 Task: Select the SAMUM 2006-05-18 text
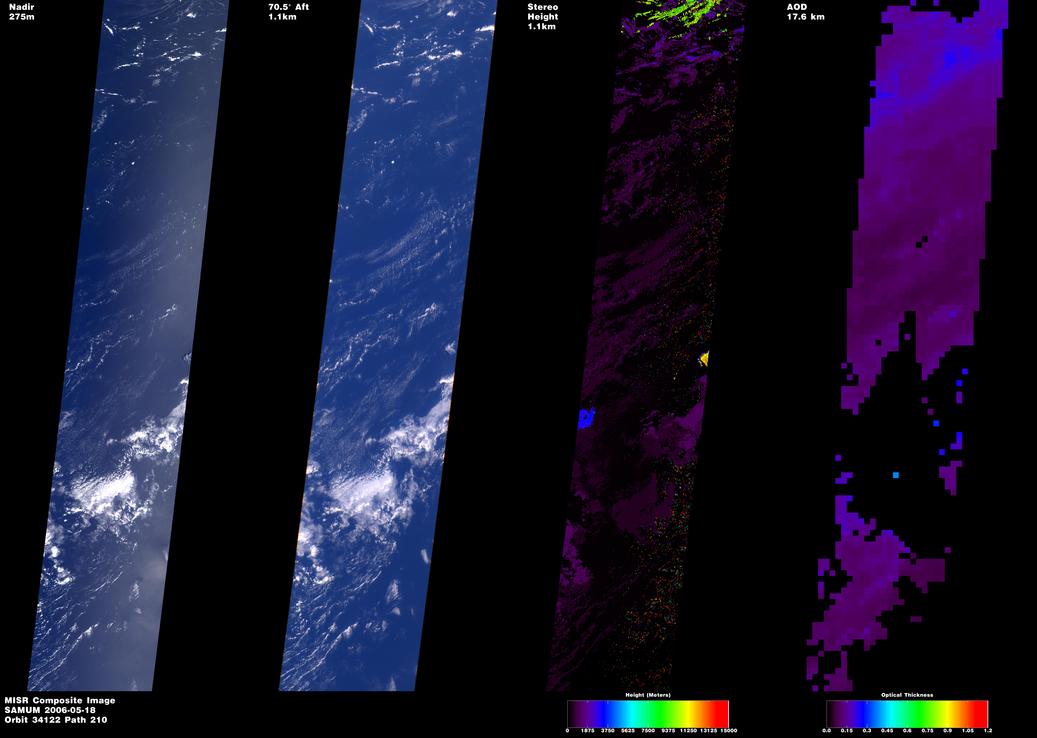[x=49, y=710]
